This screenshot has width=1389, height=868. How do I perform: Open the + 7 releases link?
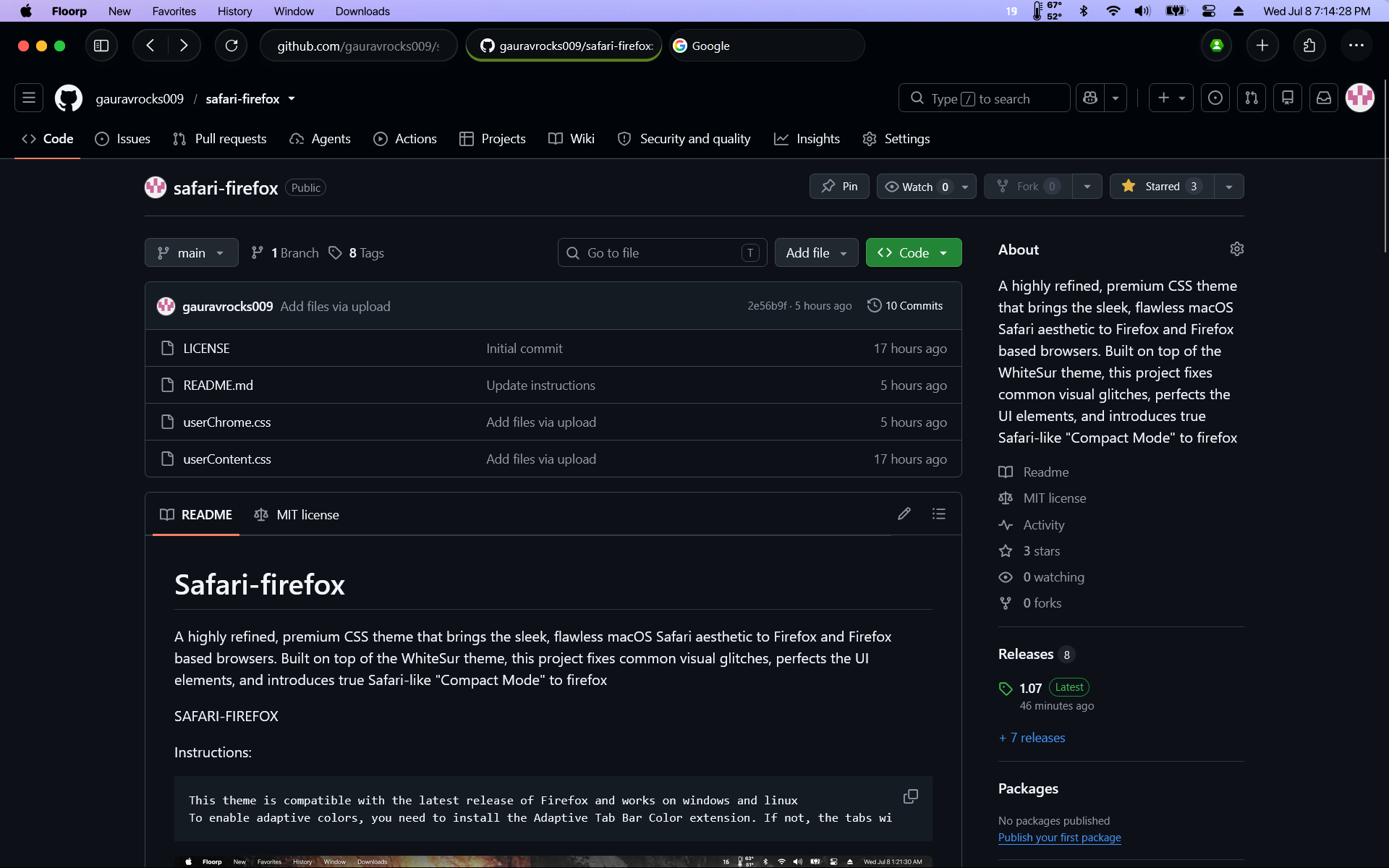pos(1032,738)
